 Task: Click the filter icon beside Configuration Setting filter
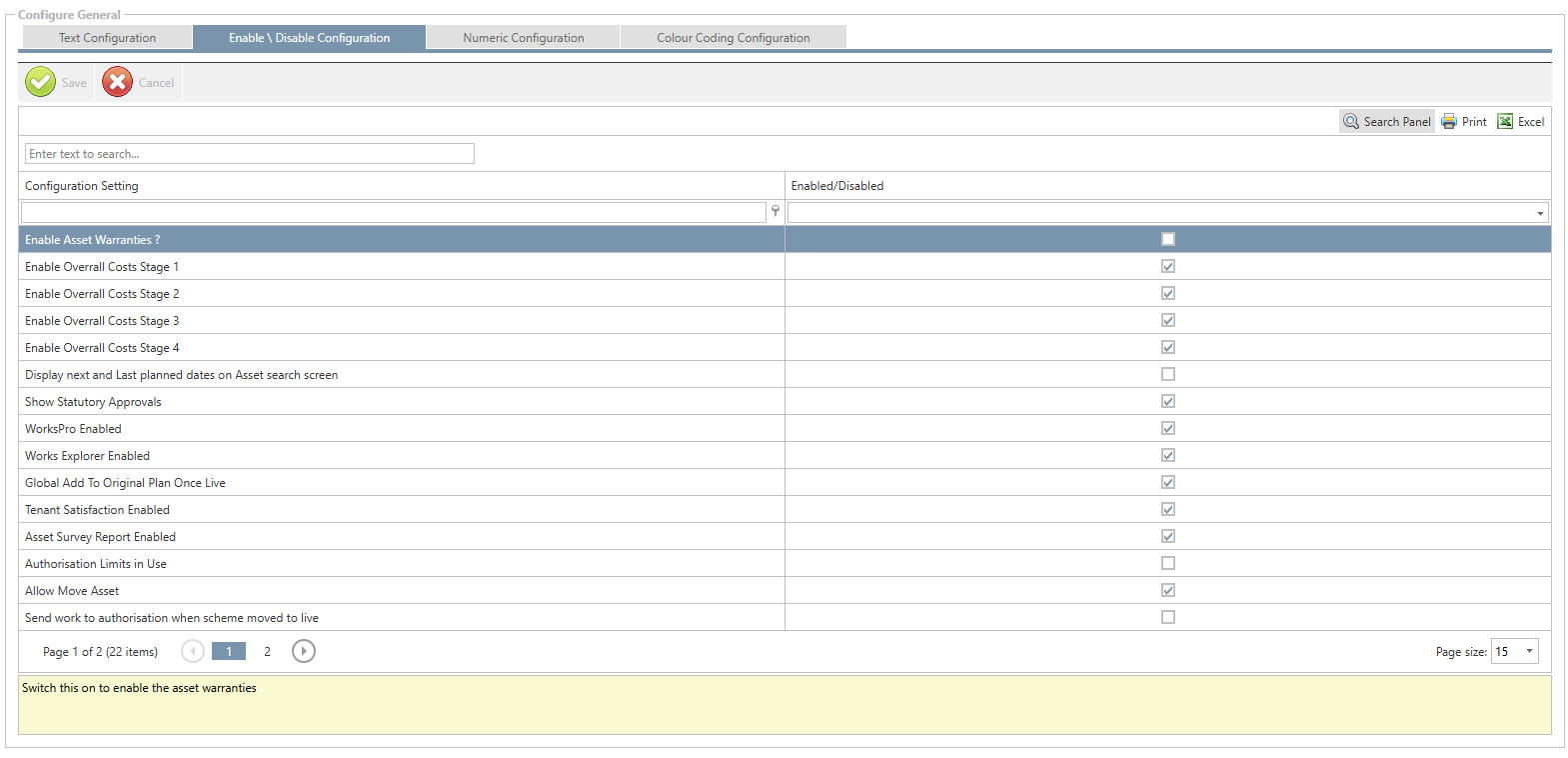[776, 212]
